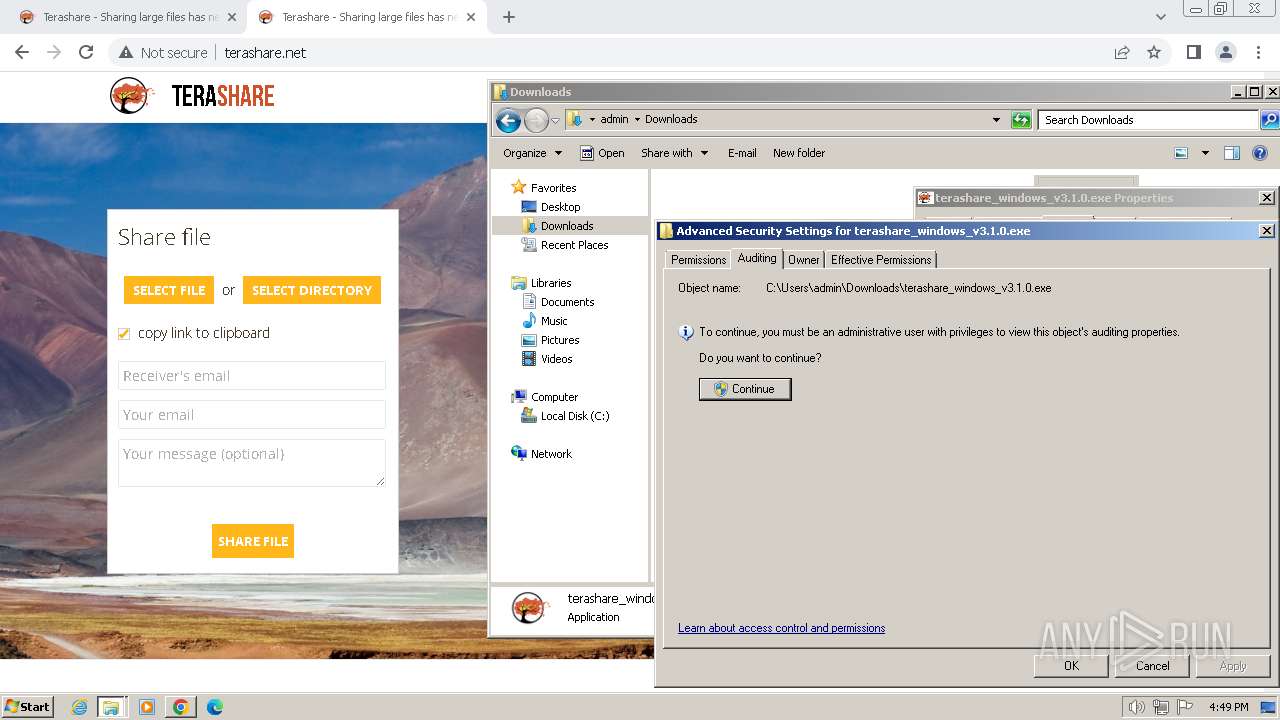Expand the admin breadcrumb arrow

click(637, 119)
